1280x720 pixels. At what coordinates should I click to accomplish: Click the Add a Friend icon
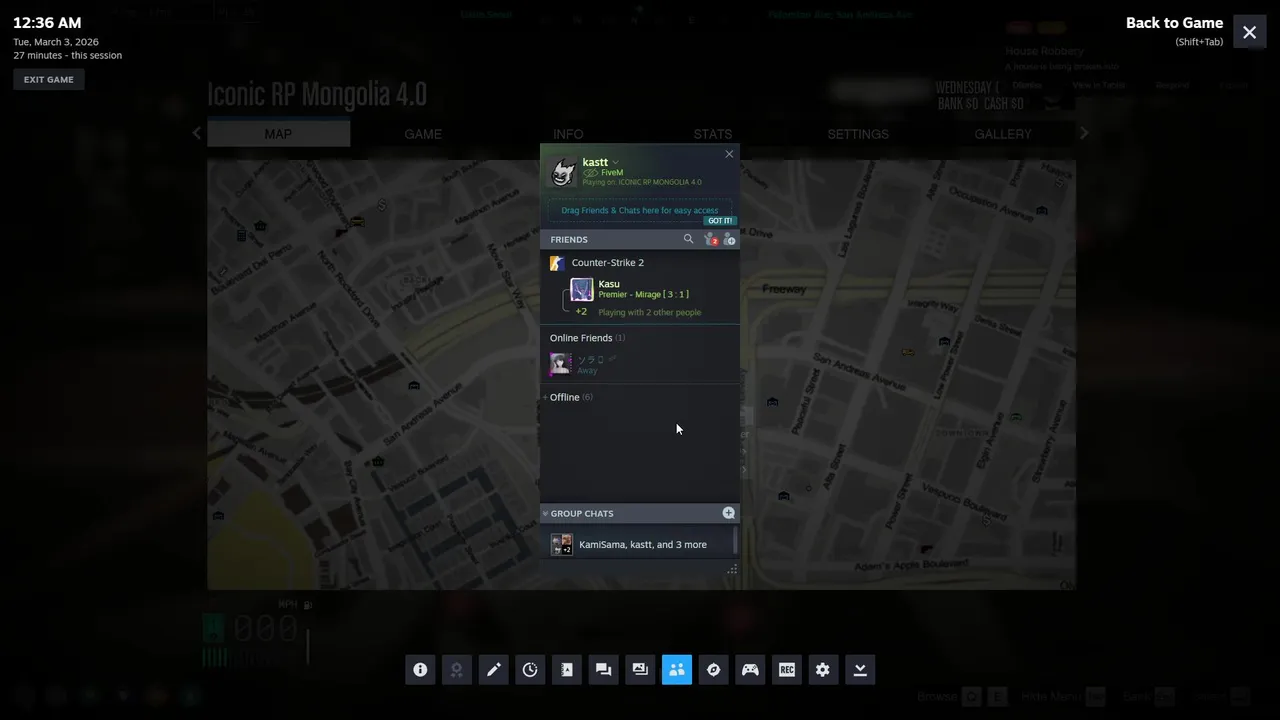point(729,239)
